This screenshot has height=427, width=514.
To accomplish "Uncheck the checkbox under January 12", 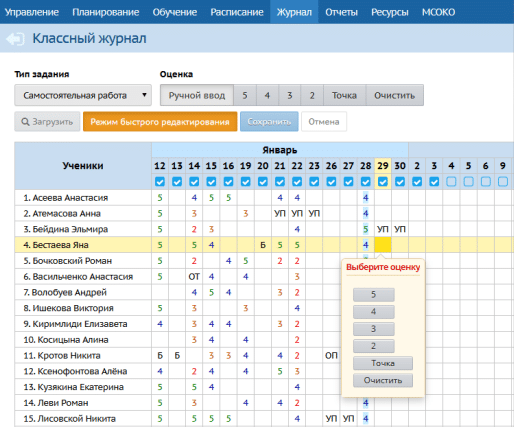I will [x=160, y=182].
